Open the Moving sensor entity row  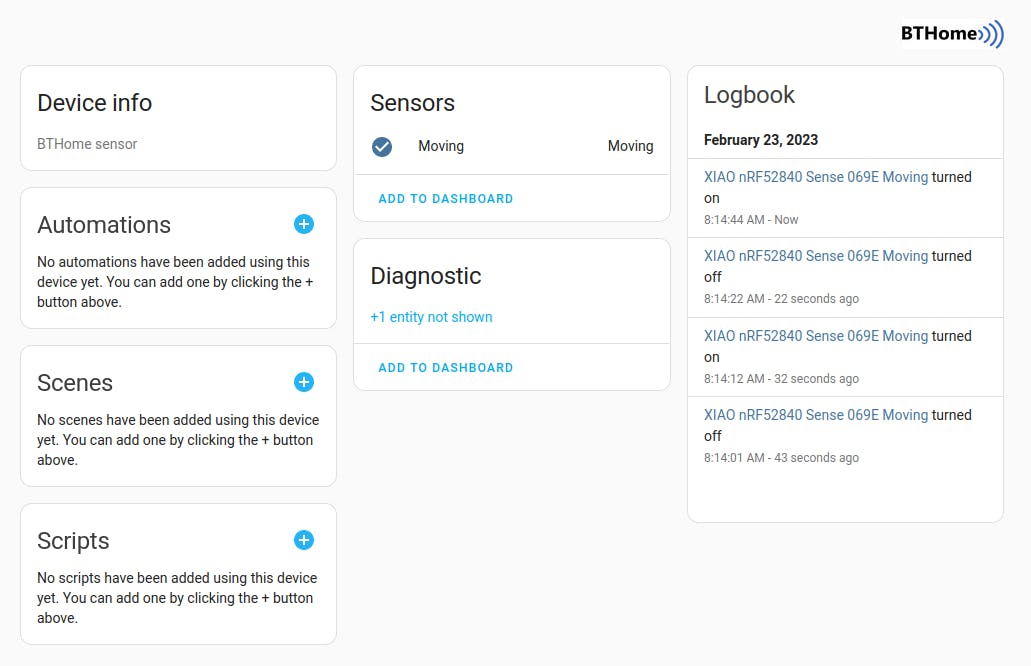[441, 146]
